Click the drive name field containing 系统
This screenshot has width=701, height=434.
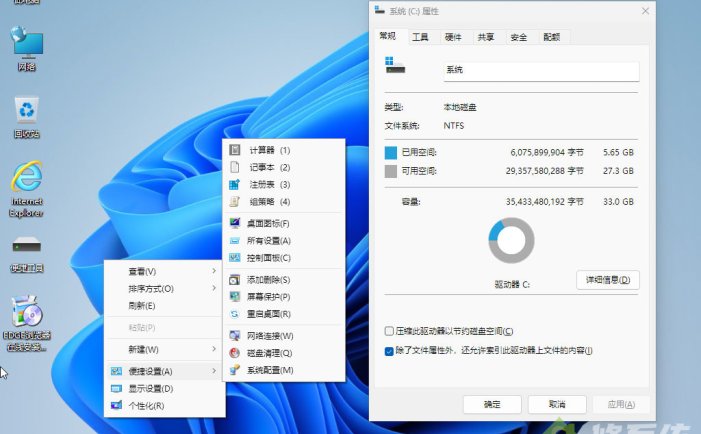tap(541, 70)
